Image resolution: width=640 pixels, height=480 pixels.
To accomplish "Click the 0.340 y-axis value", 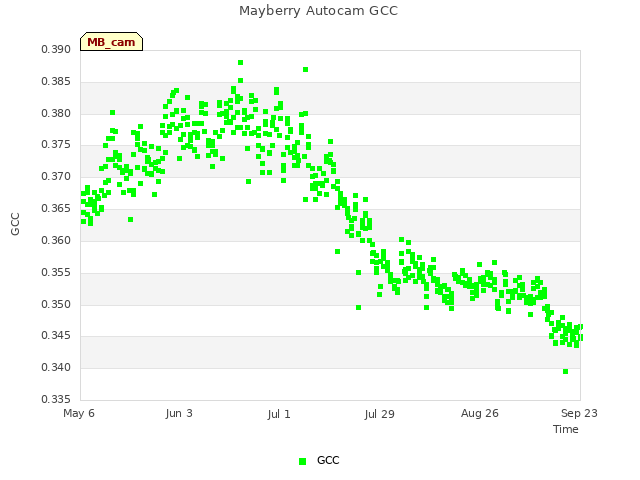I will [x=56, y=368].
